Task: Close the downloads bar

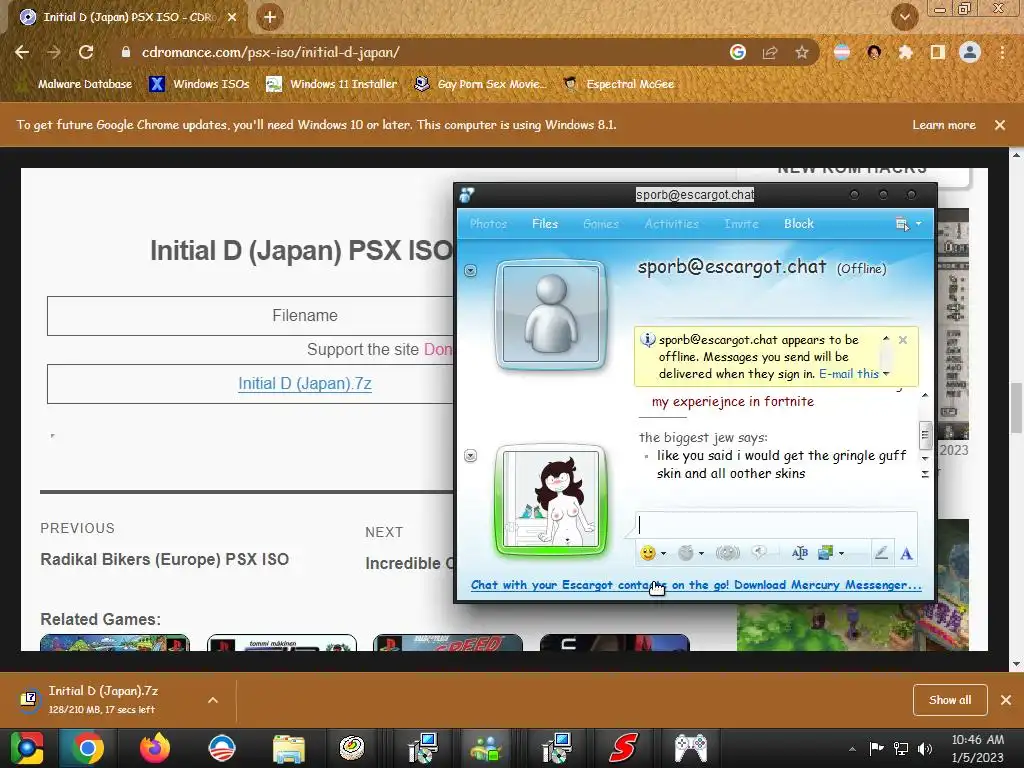Action: click(1006, 700)
